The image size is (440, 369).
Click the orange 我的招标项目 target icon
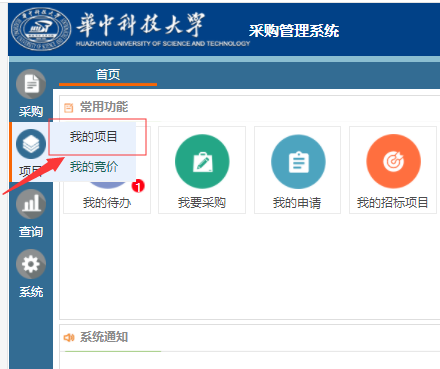click(393, 161)
